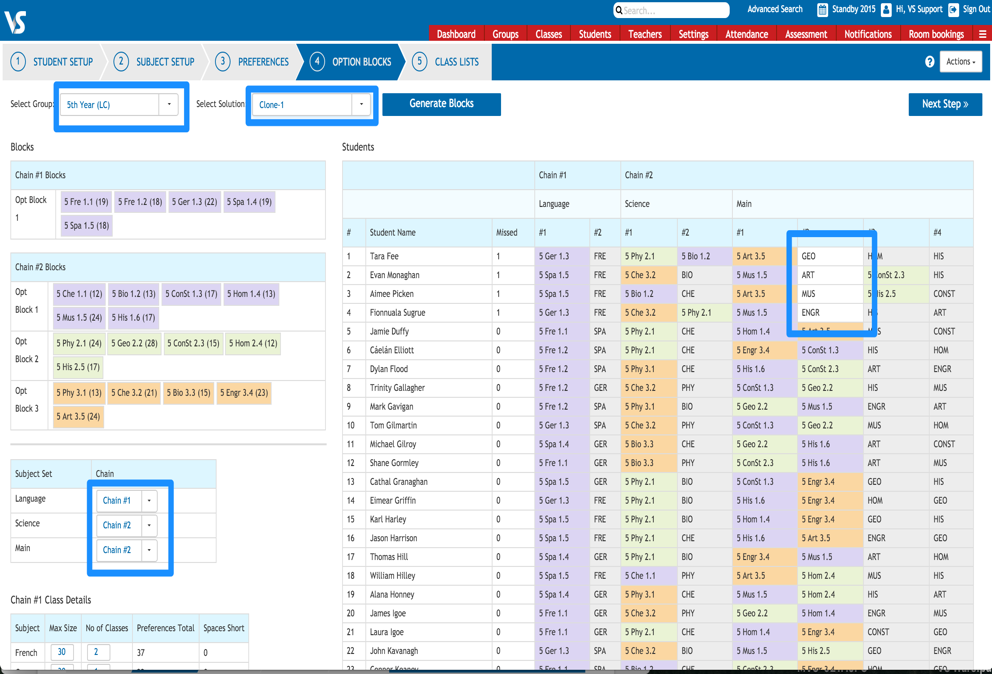992x674 pixels.
Task: Open the Advanced Search link
Action: click(x=775, y=9)
